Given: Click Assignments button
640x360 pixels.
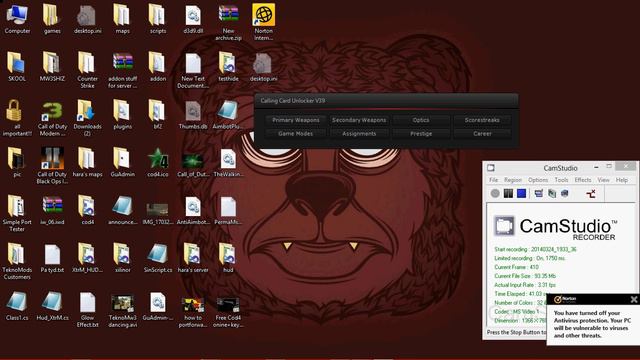Looking at the screenshot, I should (x=359, y=134).
